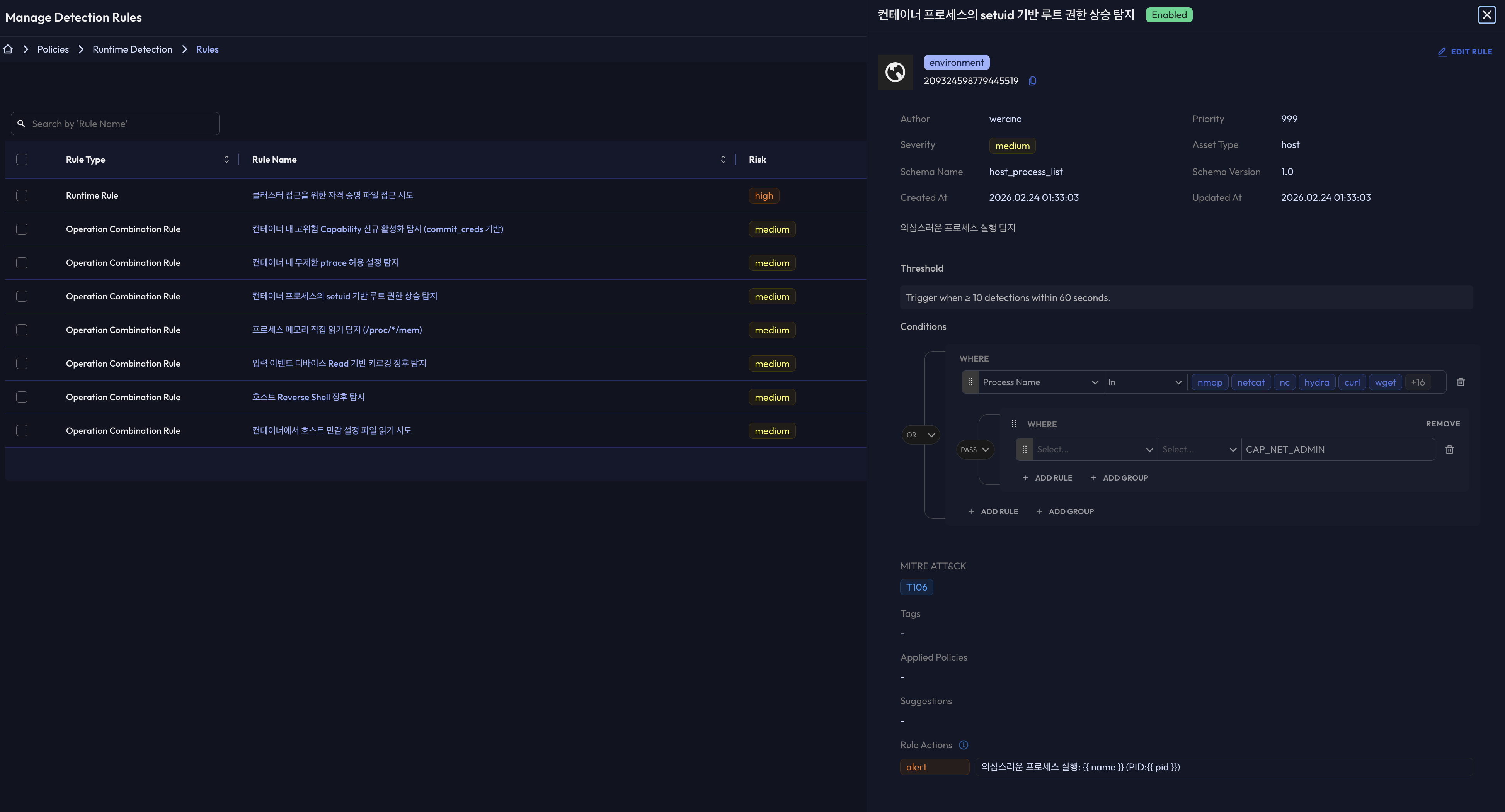Toggle the select-all rules checkbox

22,160
